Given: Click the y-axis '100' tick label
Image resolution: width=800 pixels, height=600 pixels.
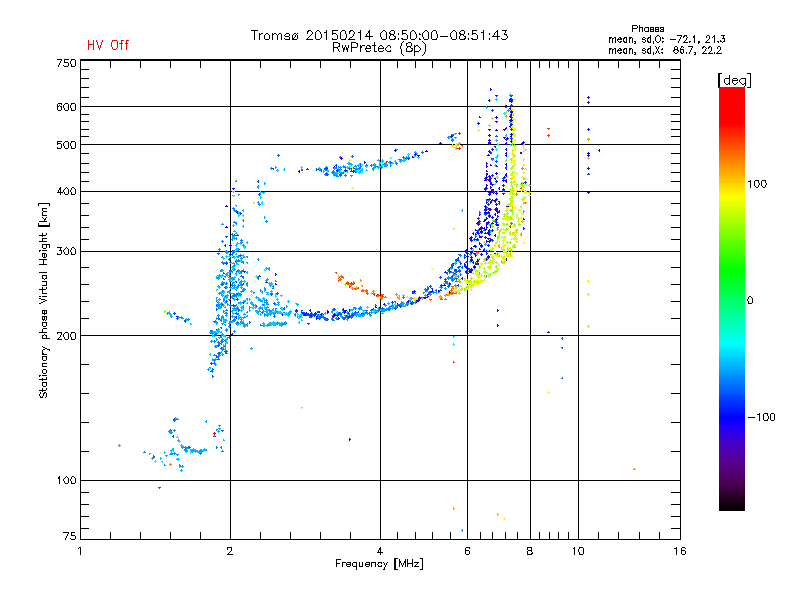Looking at the screenshot, I should (x=66, y=480).
